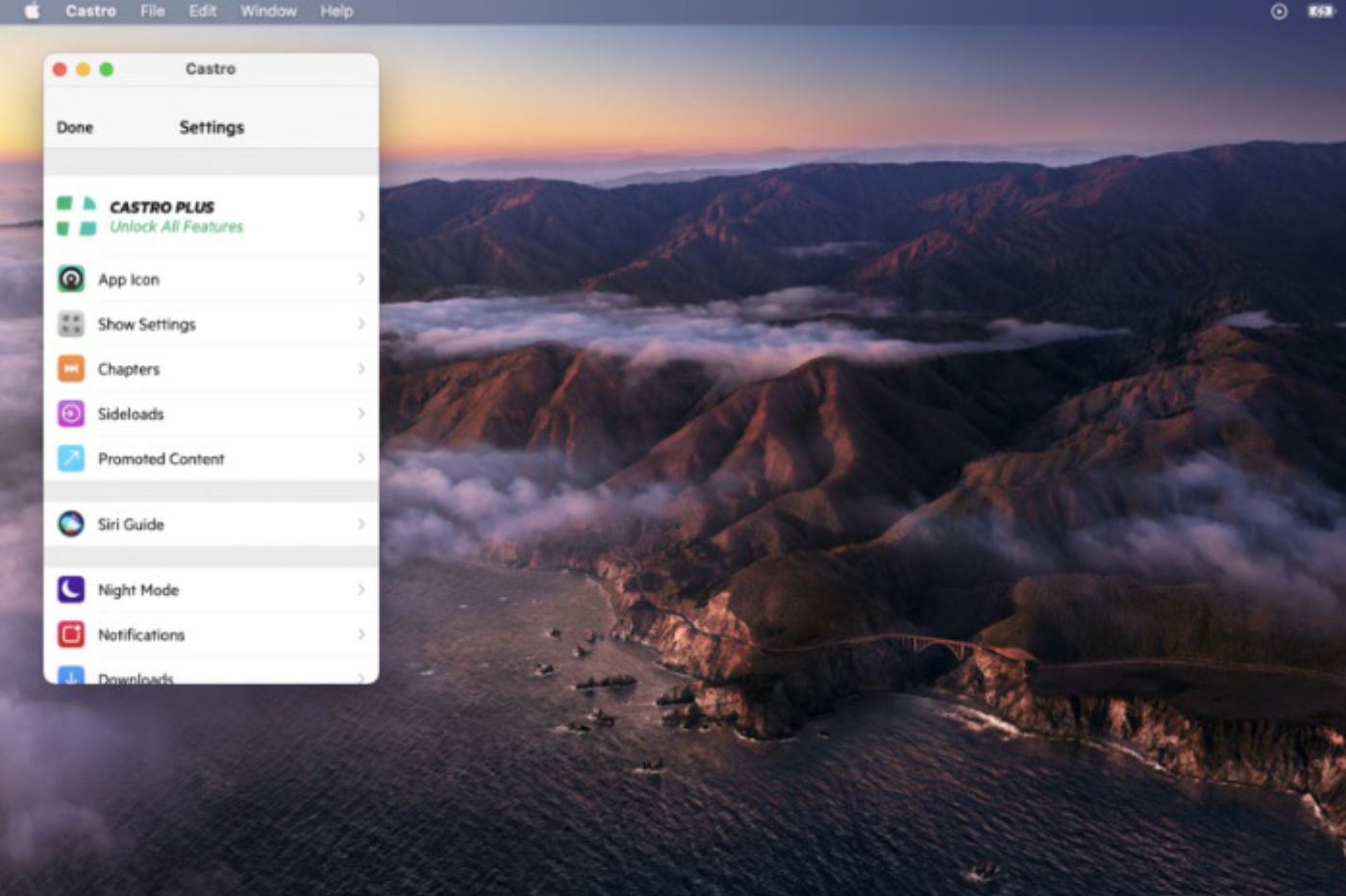Open the File menu
The image size is (1346, 896).
coord(152,12)
